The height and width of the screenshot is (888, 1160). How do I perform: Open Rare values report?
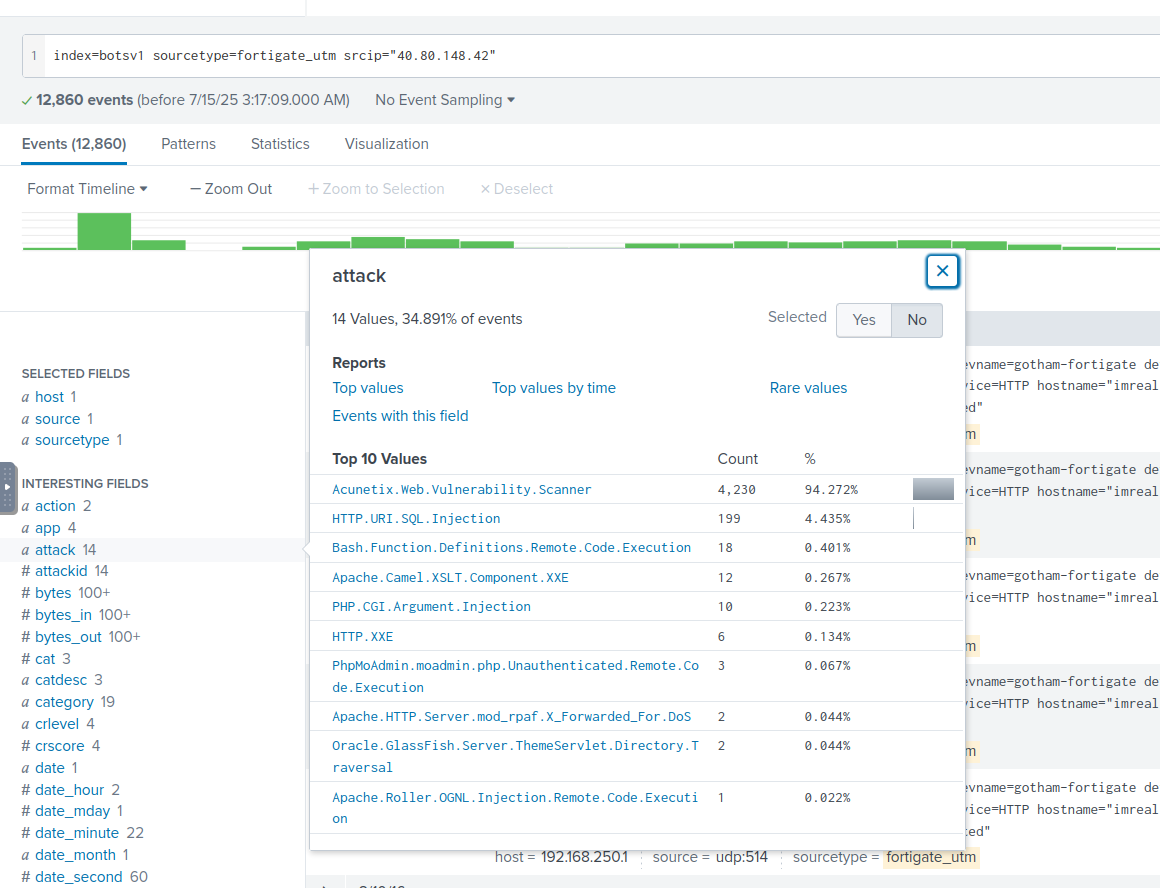coord(808,388)
